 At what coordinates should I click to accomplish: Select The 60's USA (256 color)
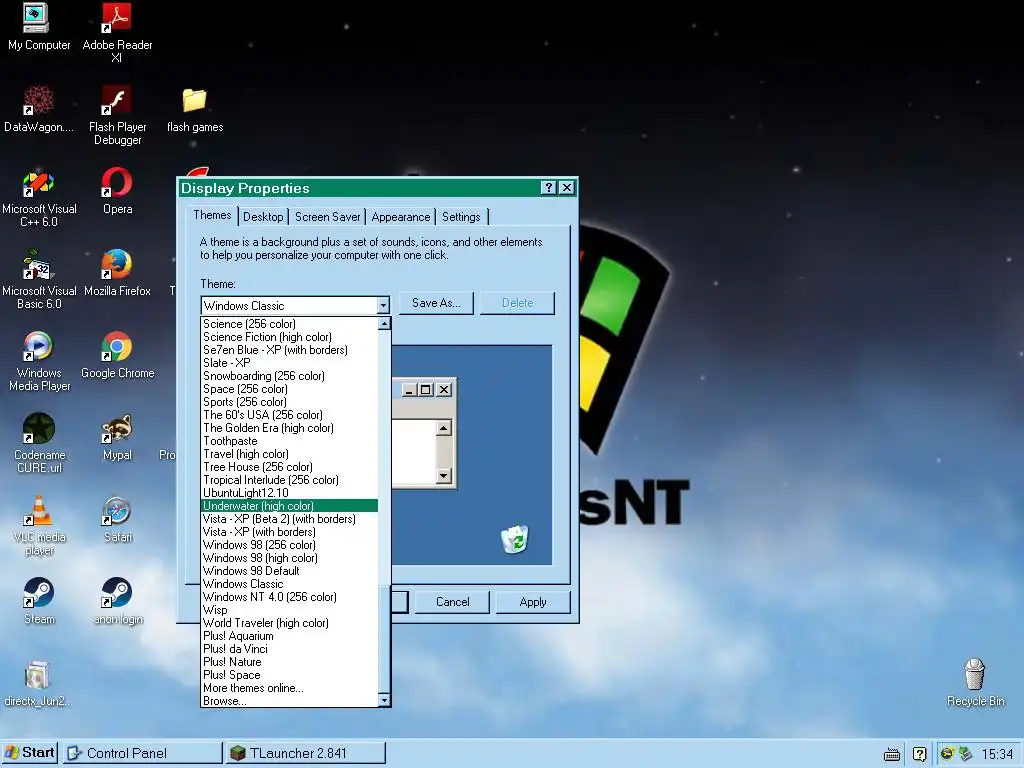[289, 415]
